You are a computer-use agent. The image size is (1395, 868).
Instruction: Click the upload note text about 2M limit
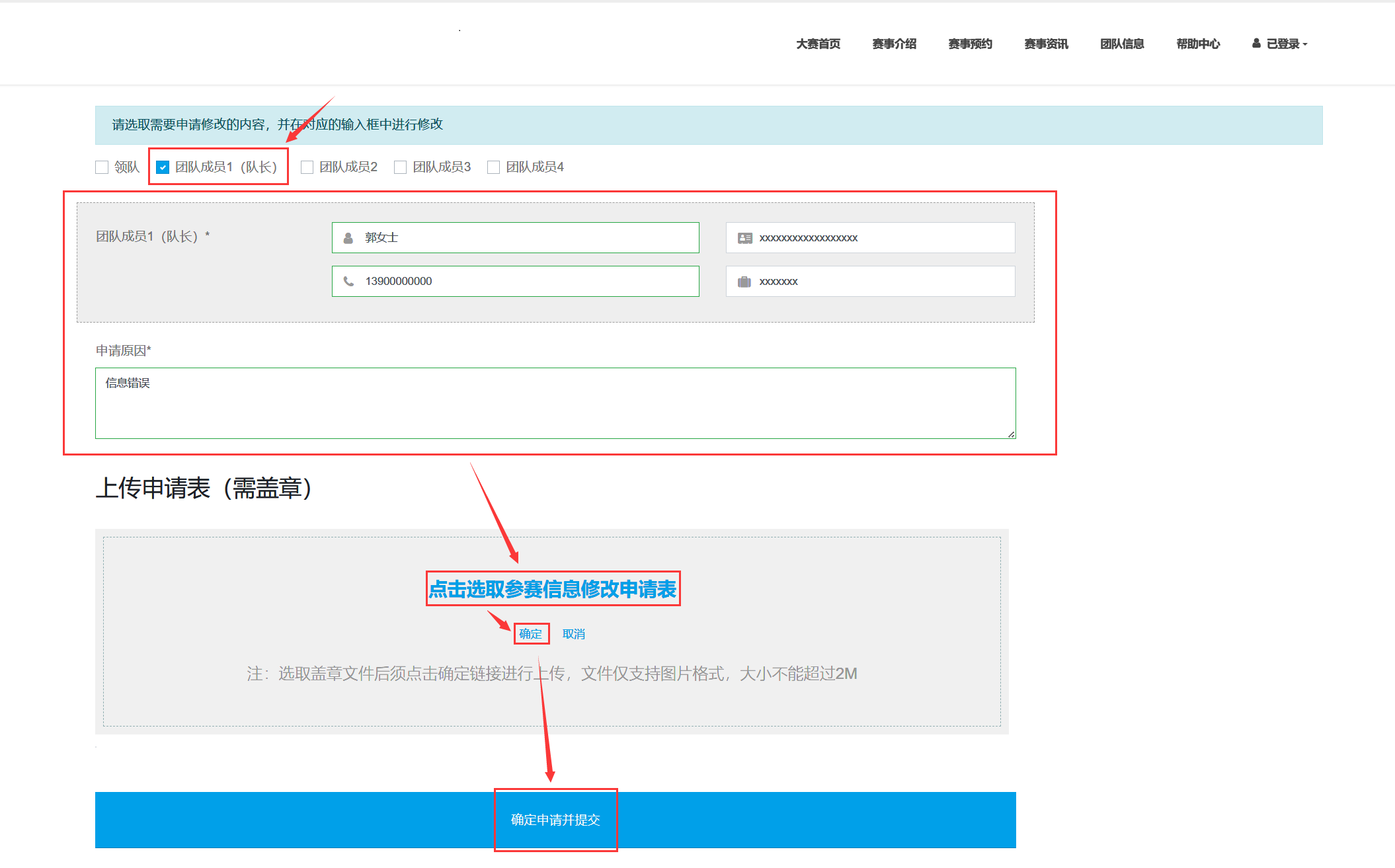[x=552, y=674]
